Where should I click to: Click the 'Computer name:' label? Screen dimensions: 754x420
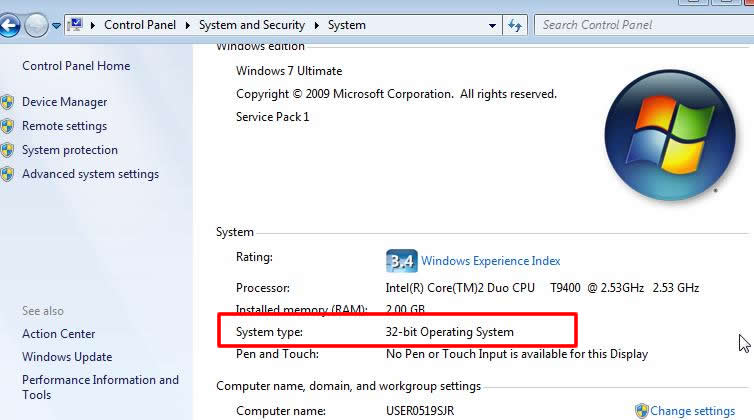pos(281,411)
